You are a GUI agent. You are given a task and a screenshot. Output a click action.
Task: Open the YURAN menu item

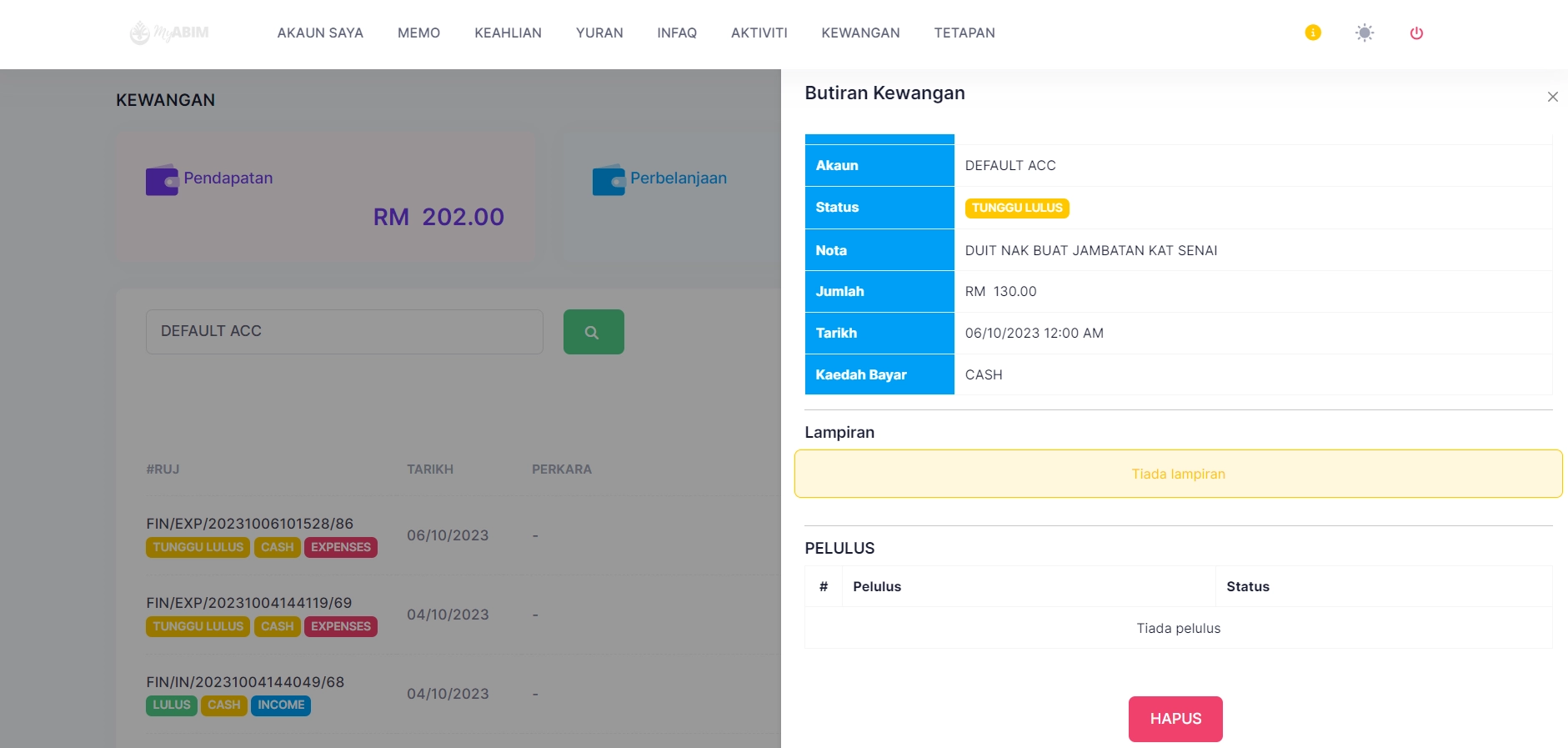click(599, 33)
